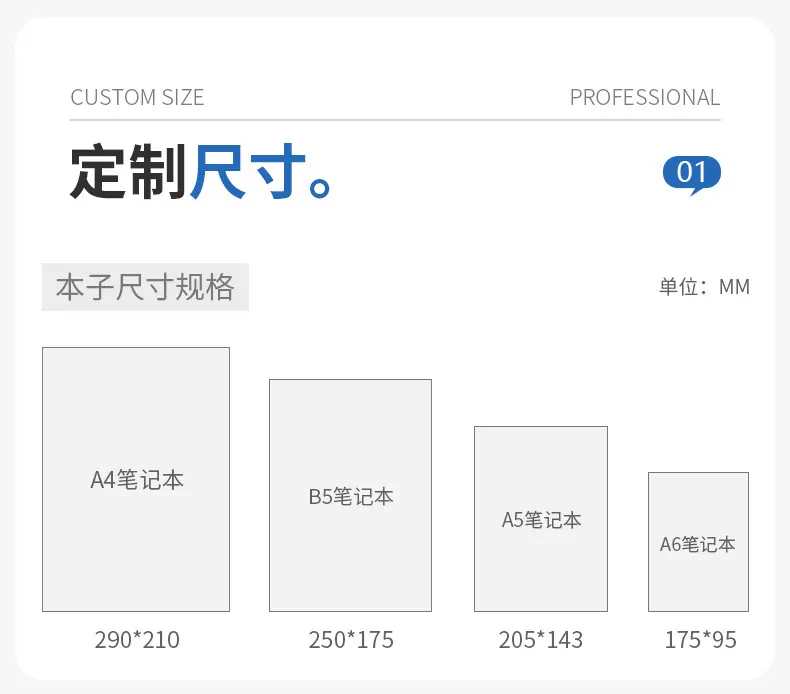Click the 本子尺寸规格 gray tag
The height and width of the screenshot is (694, 790).
[x=145, y=287]
